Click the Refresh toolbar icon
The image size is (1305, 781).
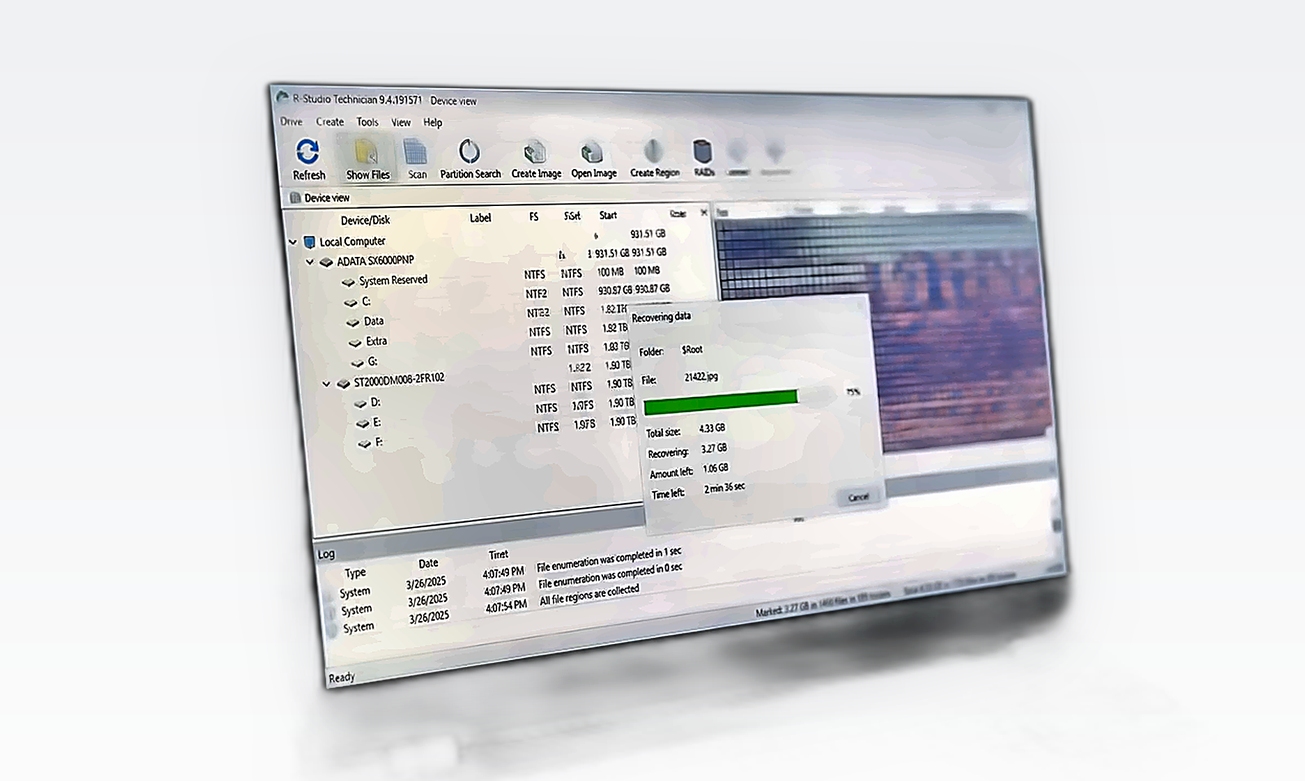308,152
